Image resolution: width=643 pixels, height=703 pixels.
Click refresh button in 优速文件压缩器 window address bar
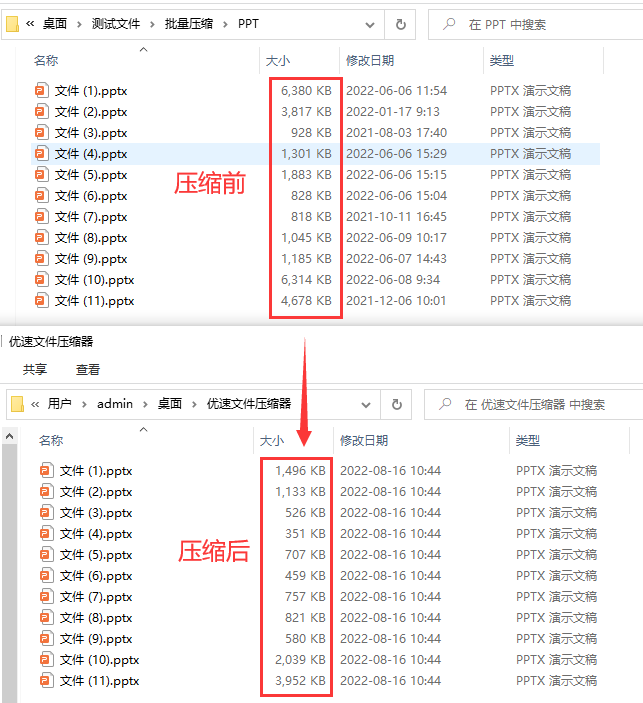[396, 404]
